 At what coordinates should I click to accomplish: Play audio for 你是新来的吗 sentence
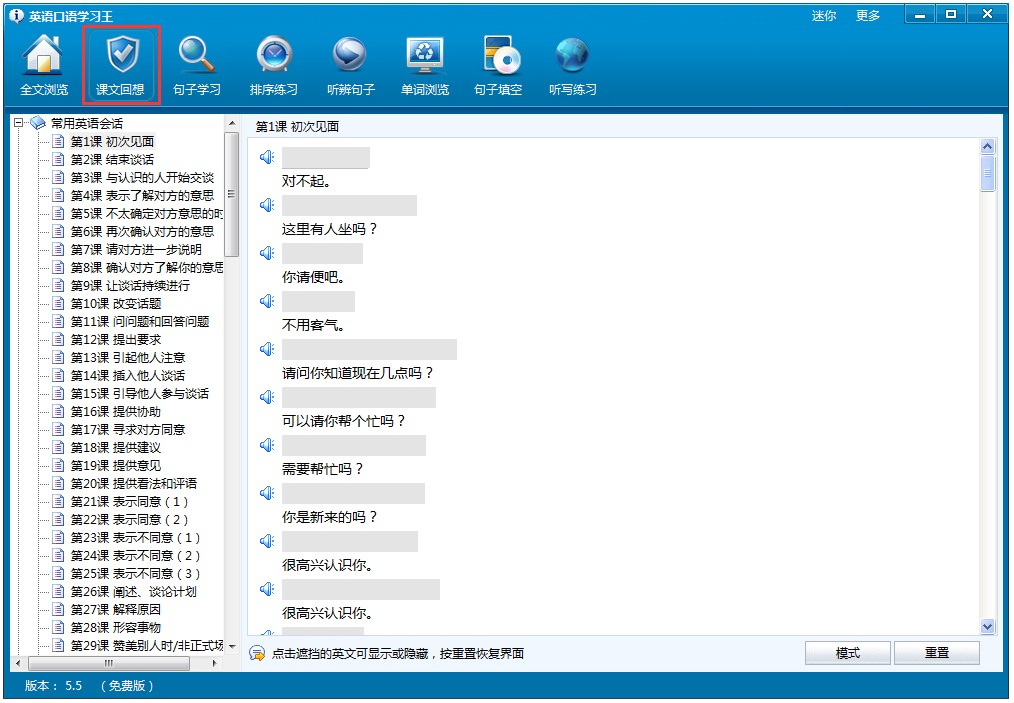pyautogui.click(x=266, y=493)
